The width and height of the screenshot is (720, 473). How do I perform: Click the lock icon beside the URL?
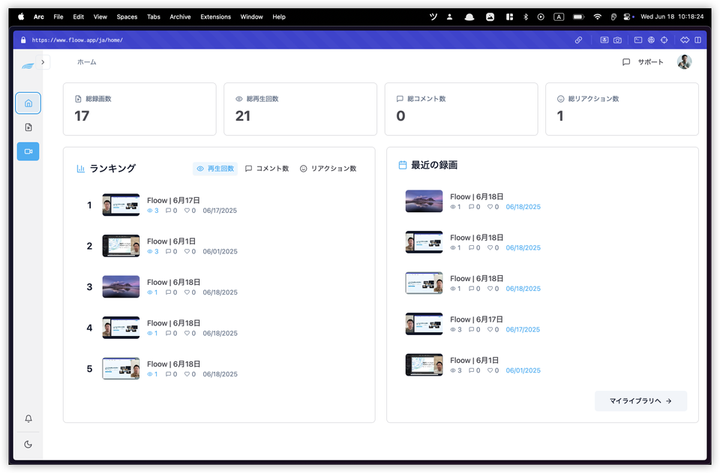(23, 40)
